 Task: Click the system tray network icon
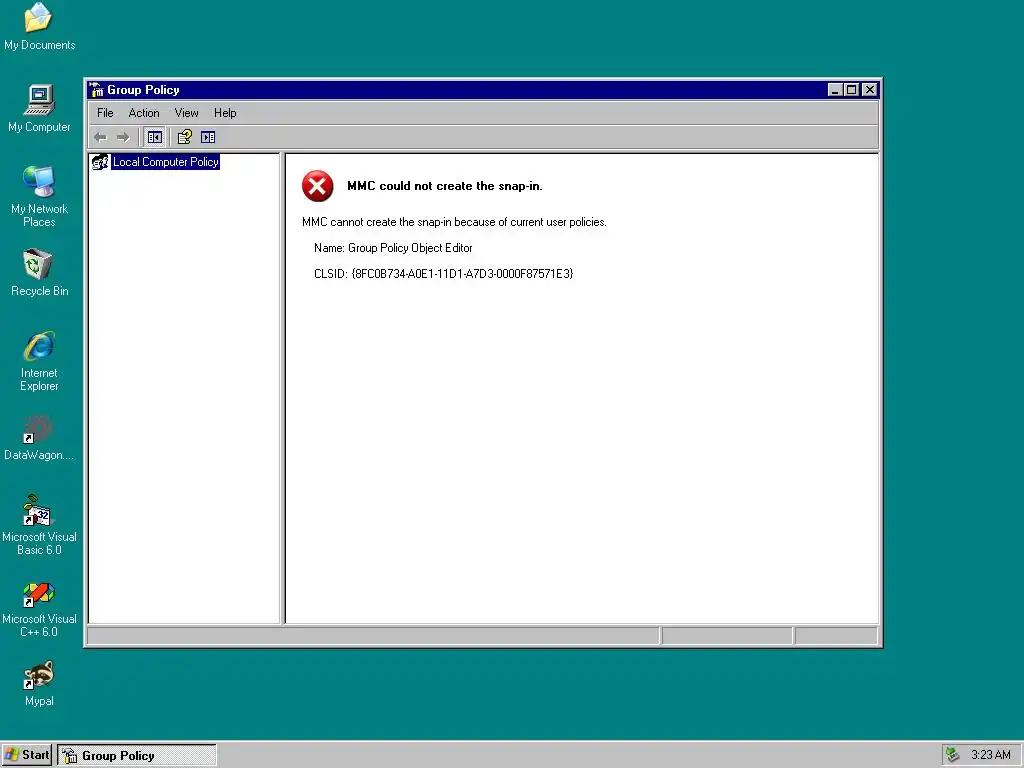tap(953, 755)
